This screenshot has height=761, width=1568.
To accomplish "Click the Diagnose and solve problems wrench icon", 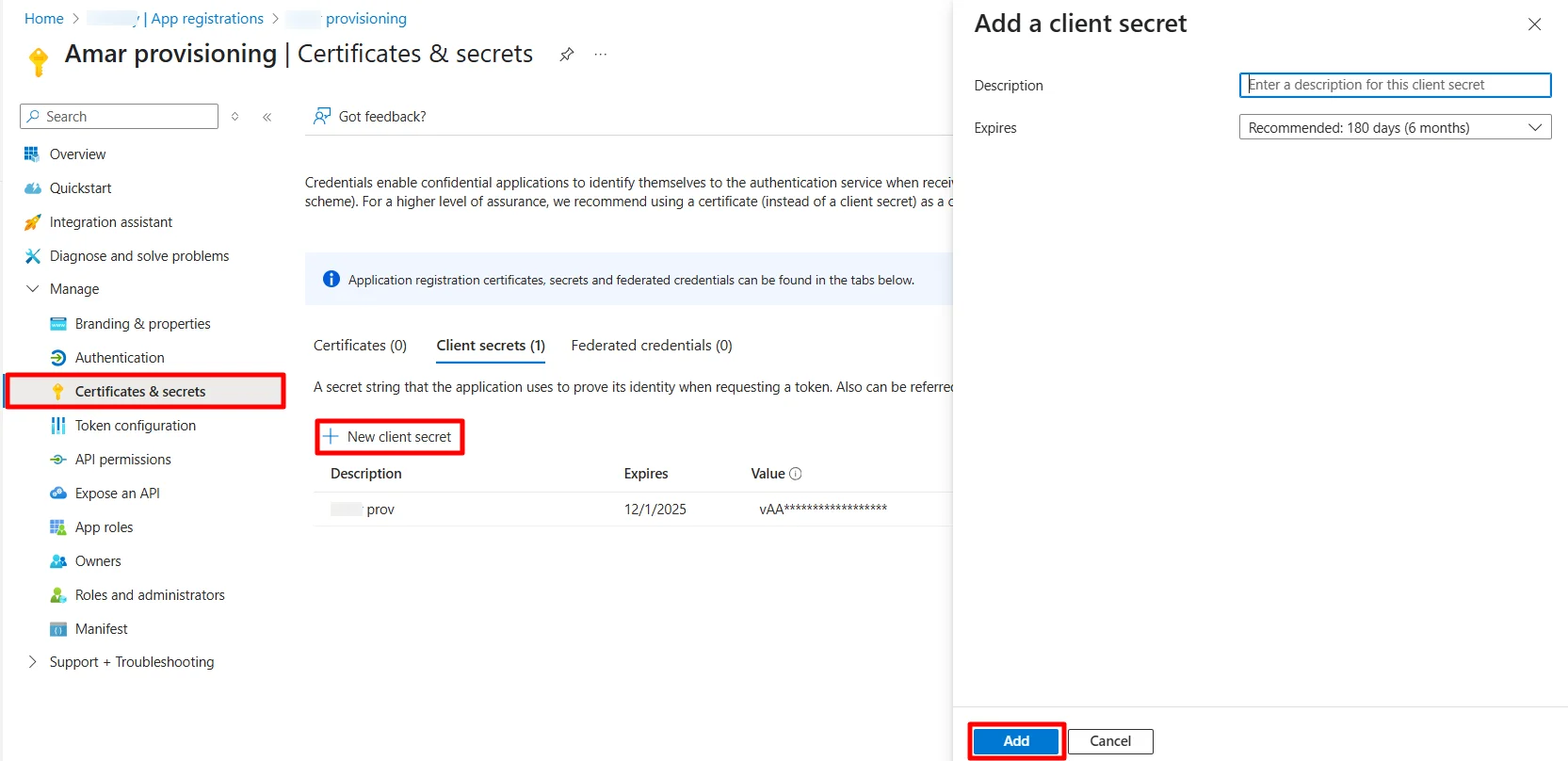I will [x=32, y=255].
